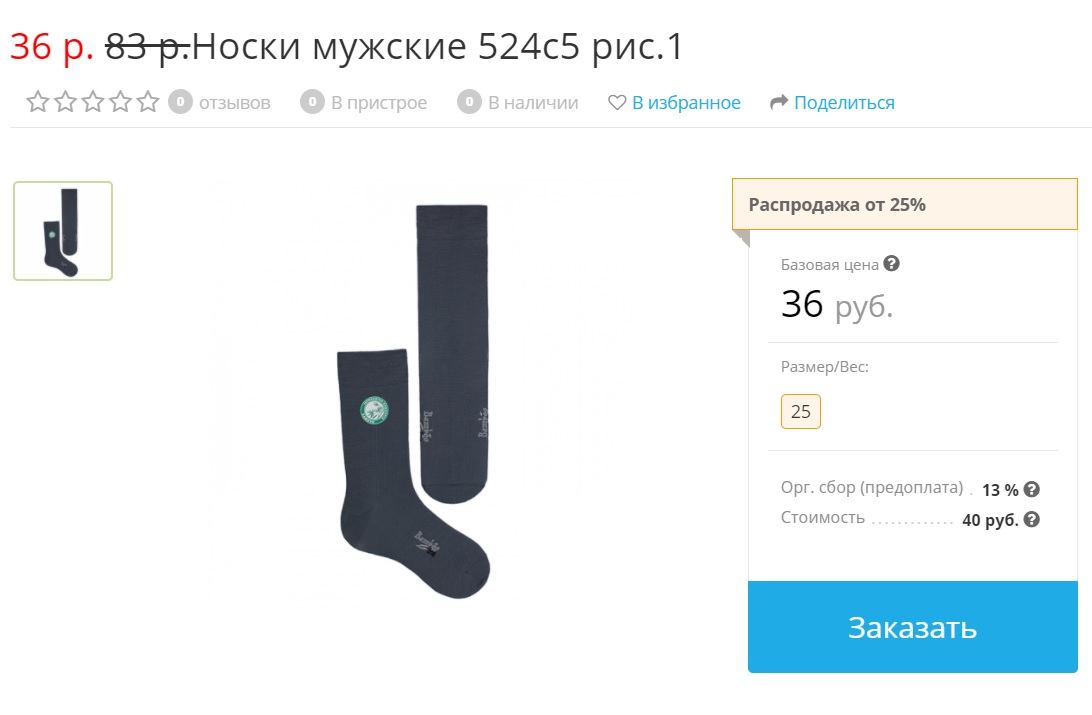This screenshot has height=715, width=1092.
Task: Rate product with third star
Action: point(93,102)
